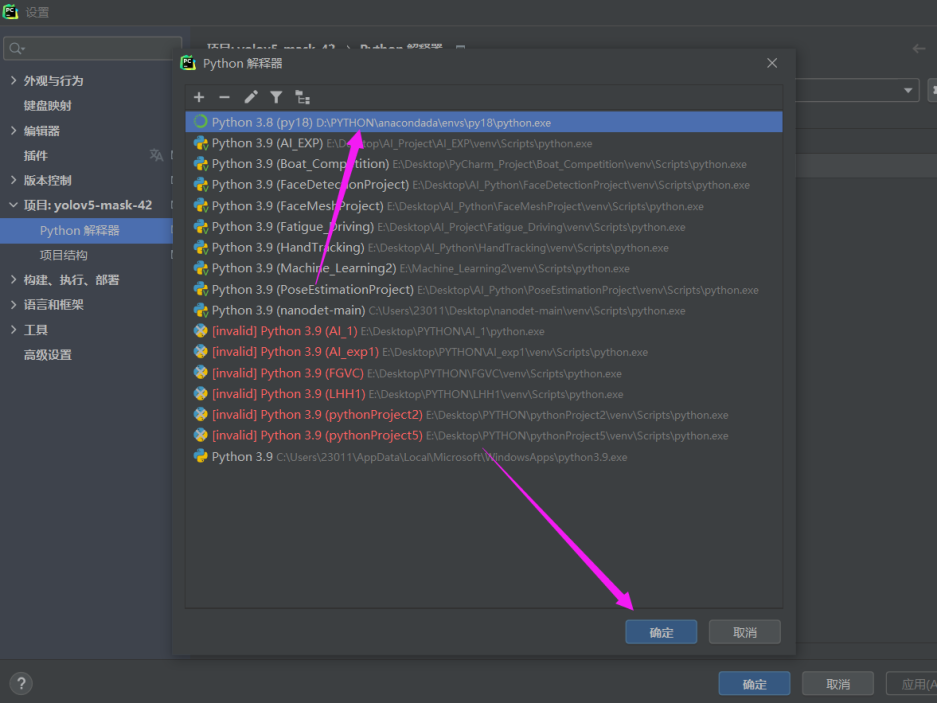Click translation icon beside 插件
Image resolution: width=937 pixels, height=703 pixels.
point(156,155)
